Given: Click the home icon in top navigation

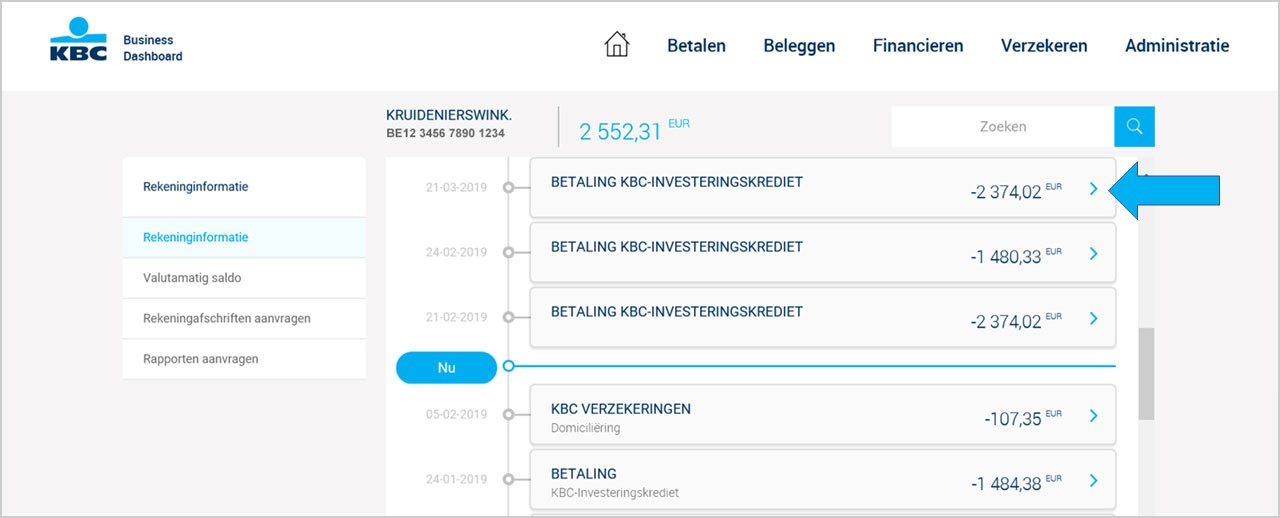Looking at the screenshot, I should tap(617, 44).
